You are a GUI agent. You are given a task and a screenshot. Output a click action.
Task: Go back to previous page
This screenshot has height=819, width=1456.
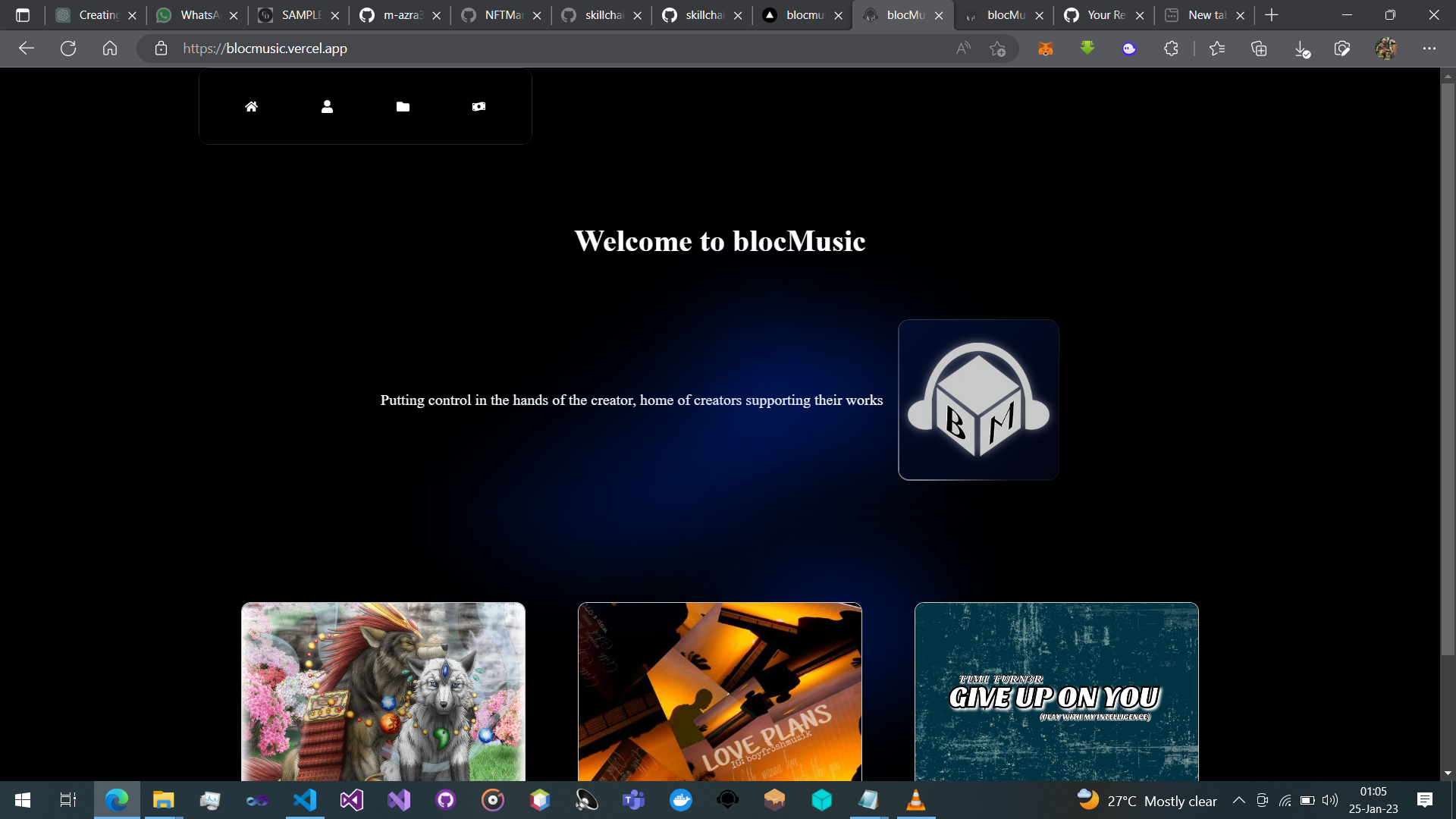coord(27,49)
